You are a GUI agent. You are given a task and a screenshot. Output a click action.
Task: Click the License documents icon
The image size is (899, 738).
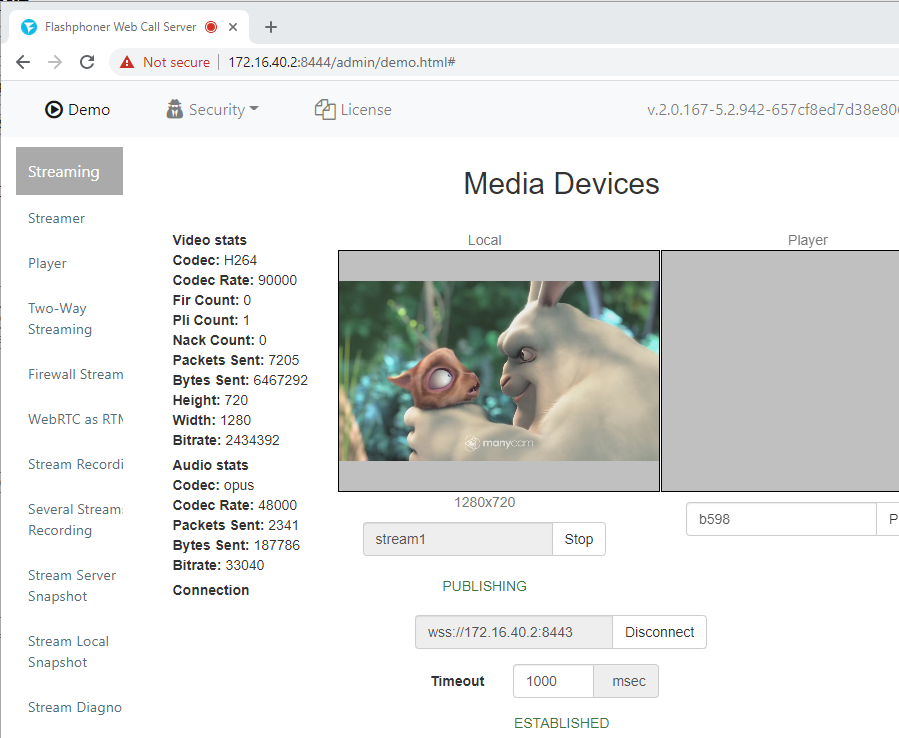pyautogui.click(x=325, y=110)
